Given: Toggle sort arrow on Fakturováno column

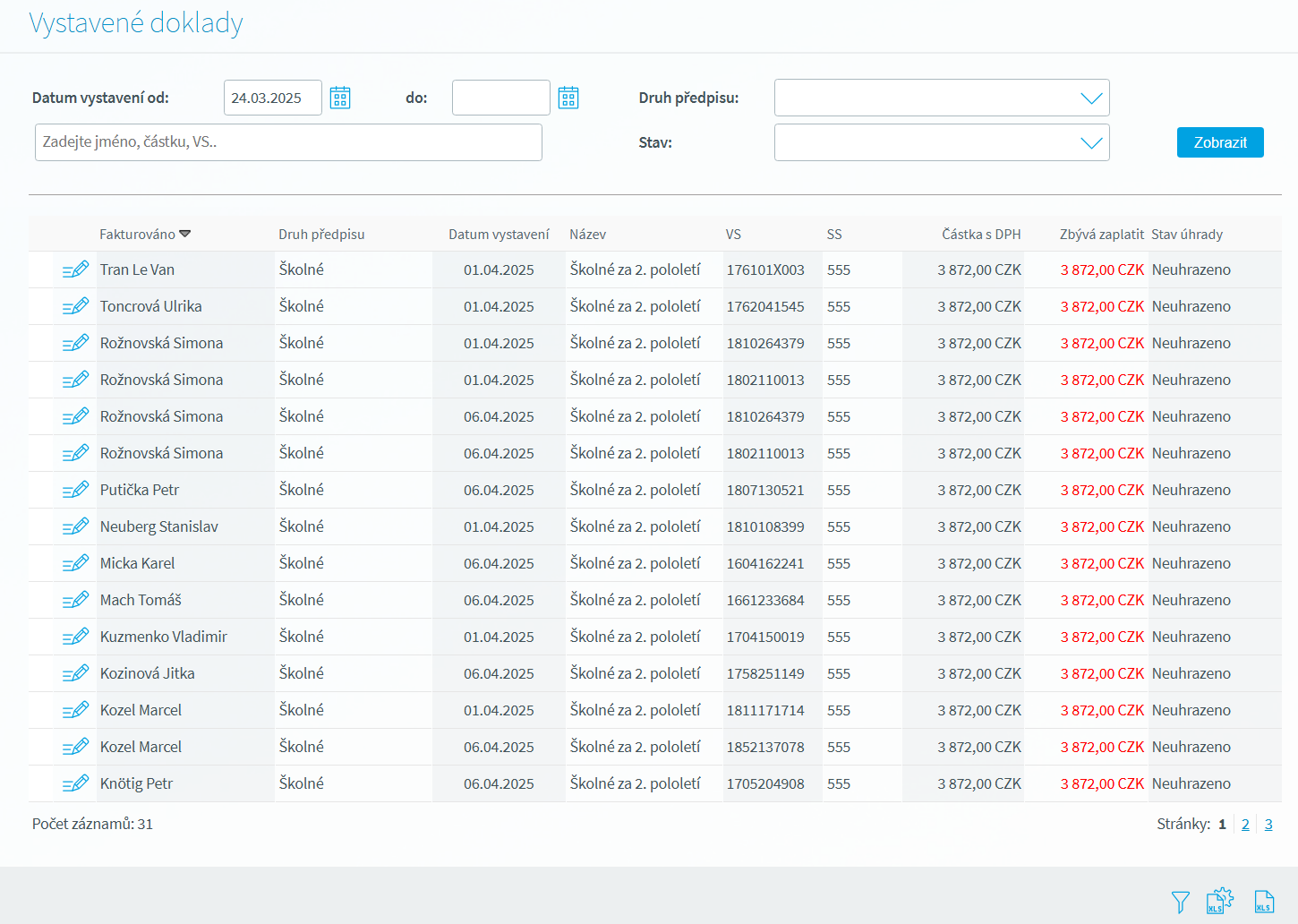Looking at the screenshot, I should pos(185,234).
